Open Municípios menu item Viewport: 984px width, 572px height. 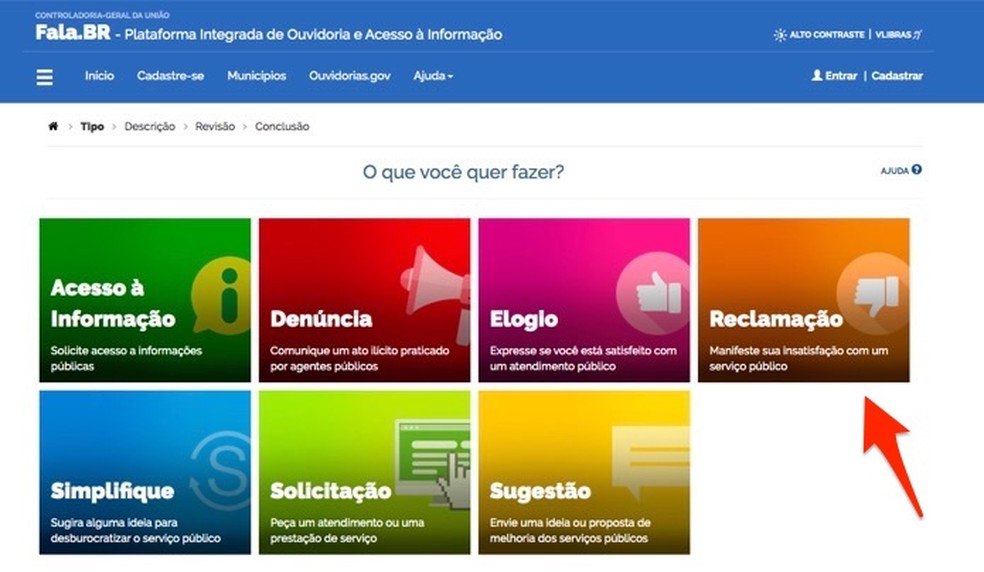[x=257, y=76]
